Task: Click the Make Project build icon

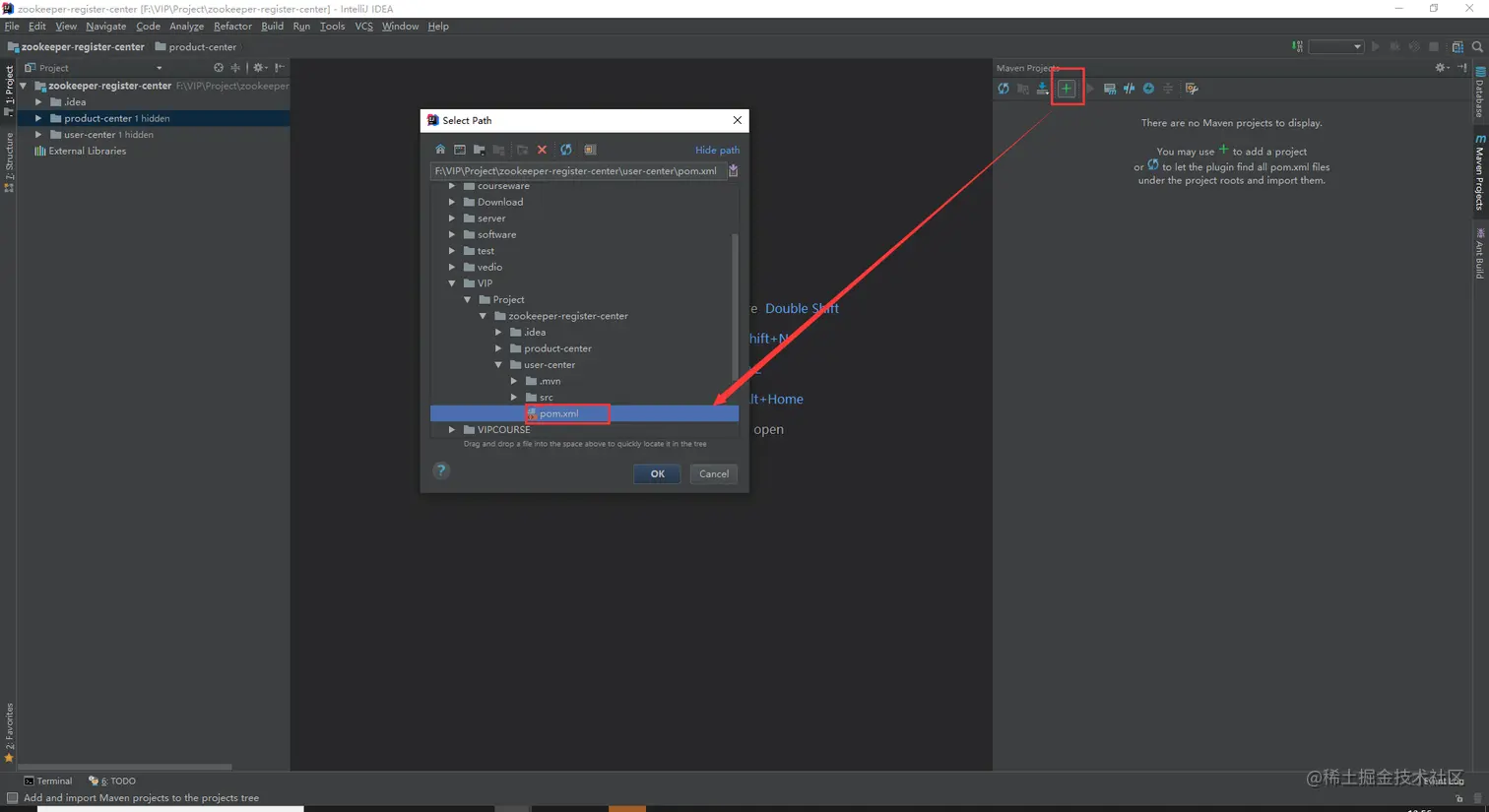Action: click(1298, 46)
